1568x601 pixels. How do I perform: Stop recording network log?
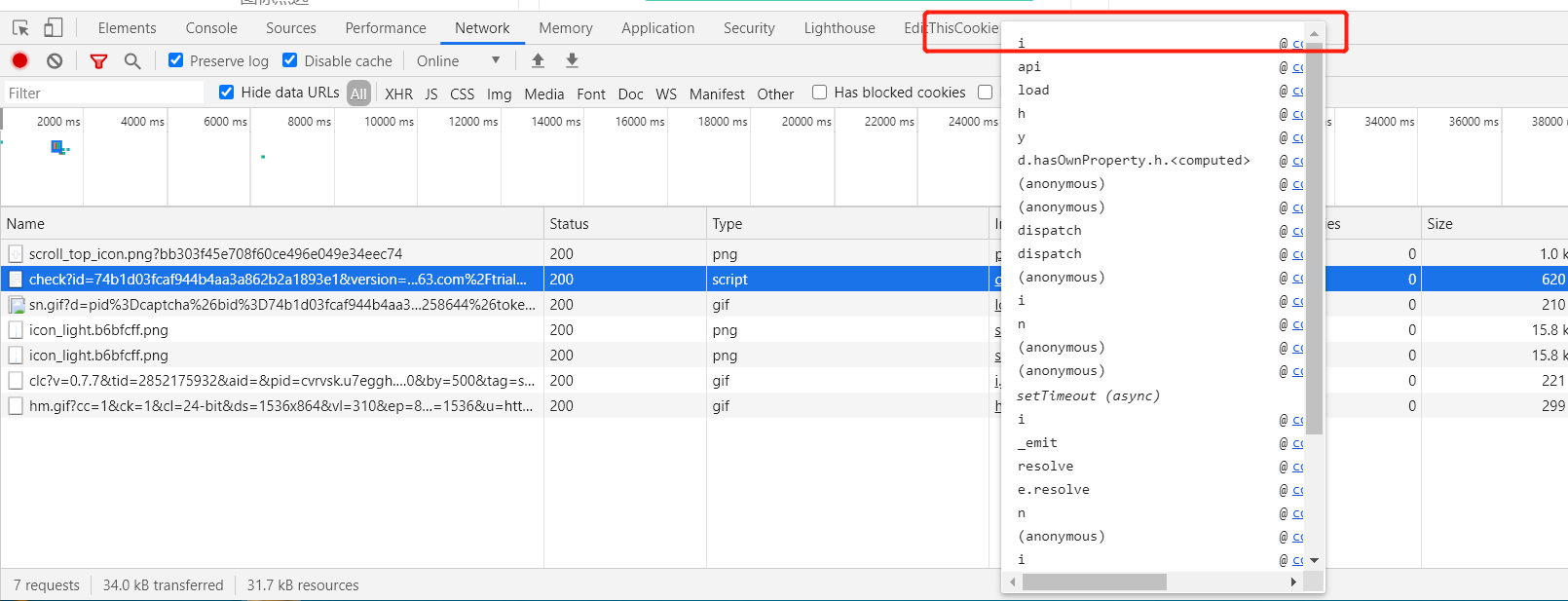click(x=19, y=60)
